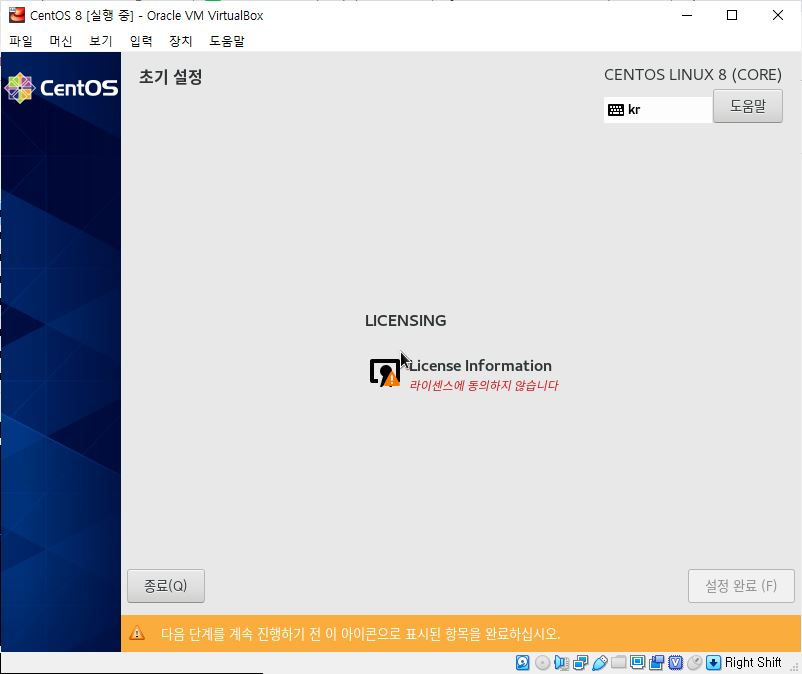The height and width of the screenshot is (674, 802).
Task: Click the virtualization V chip icon
Action: [x=675, y=663]
